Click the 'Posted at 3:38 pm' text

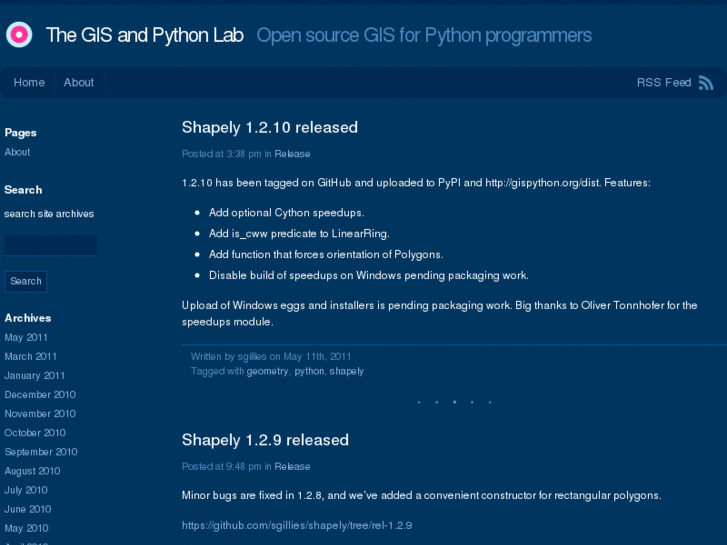click(221, 154)
